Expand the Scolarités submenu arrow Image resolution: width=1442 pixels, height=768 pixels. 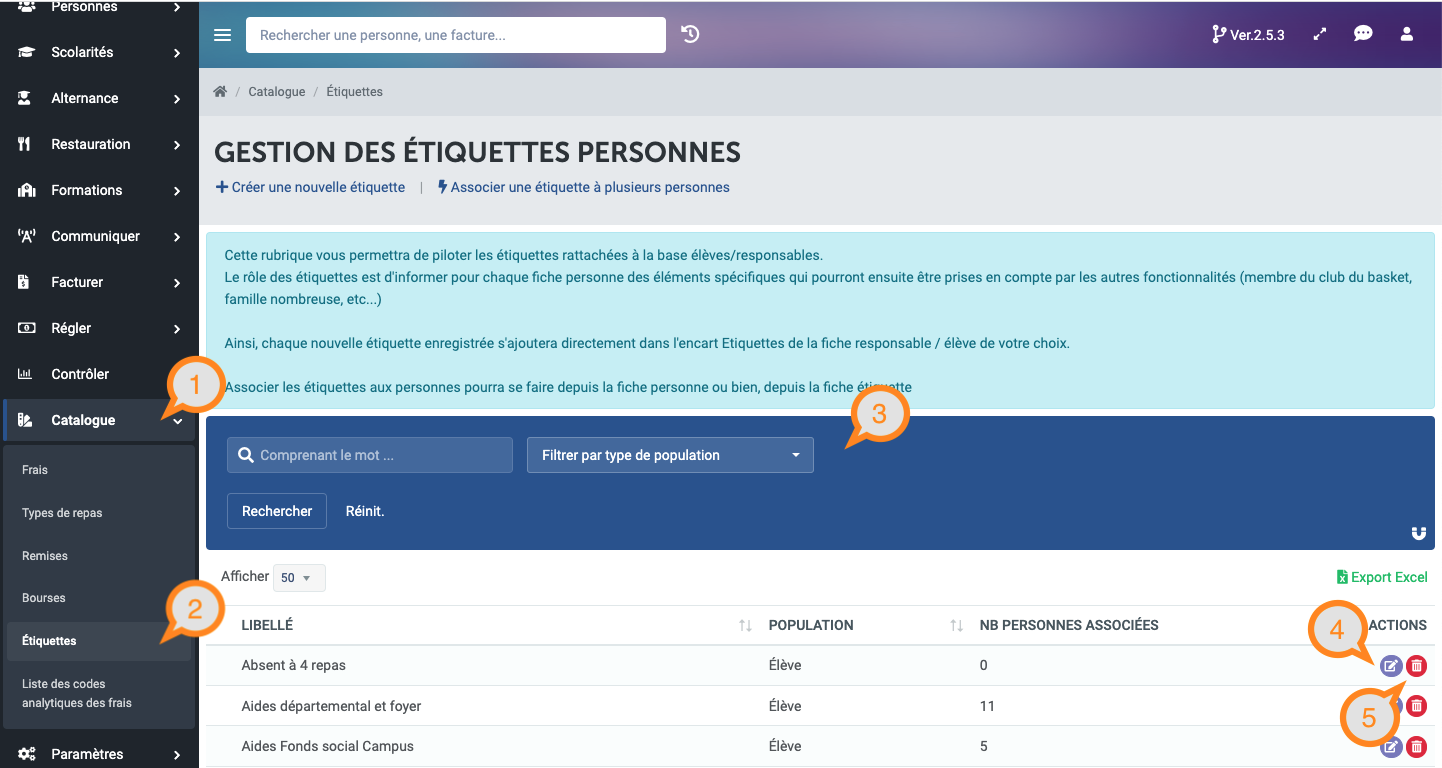point(177,53)
